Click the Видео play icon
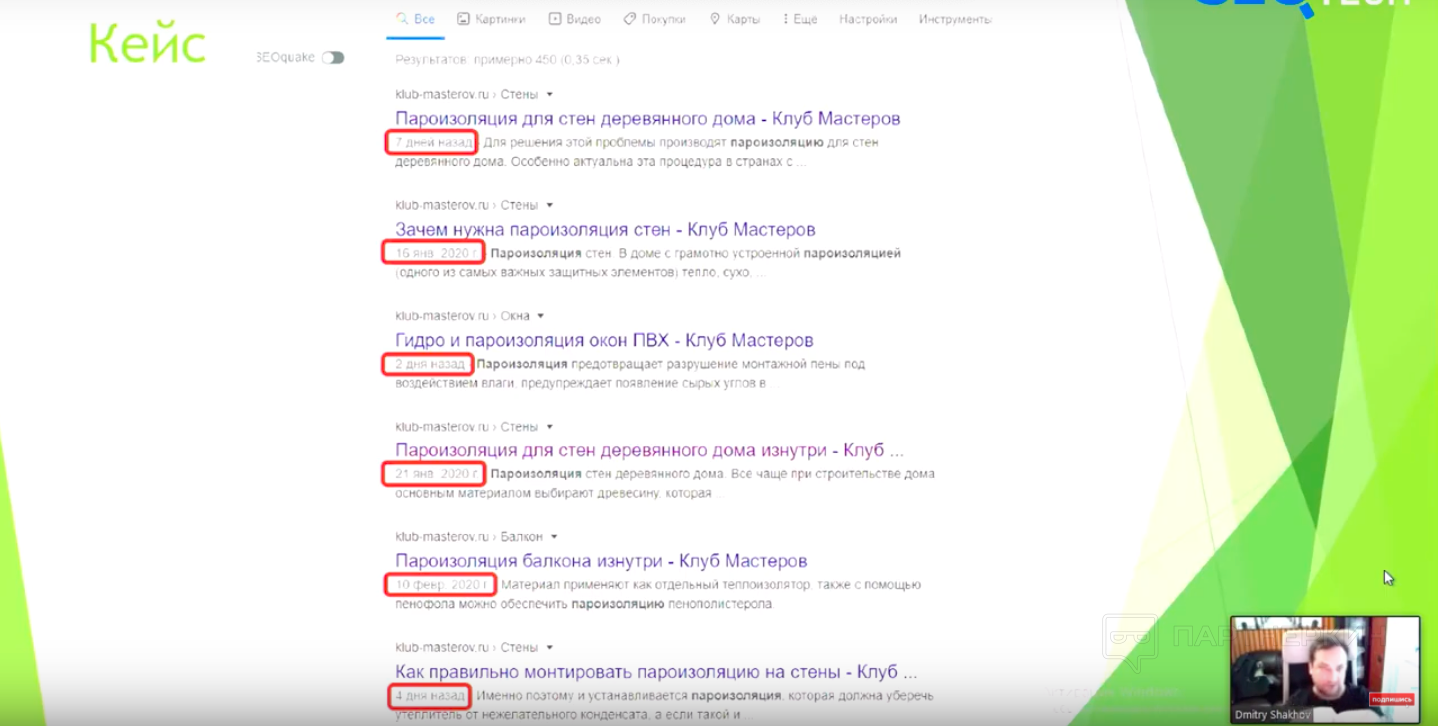This screenshot has height=726, width=1438. [555, 19]
